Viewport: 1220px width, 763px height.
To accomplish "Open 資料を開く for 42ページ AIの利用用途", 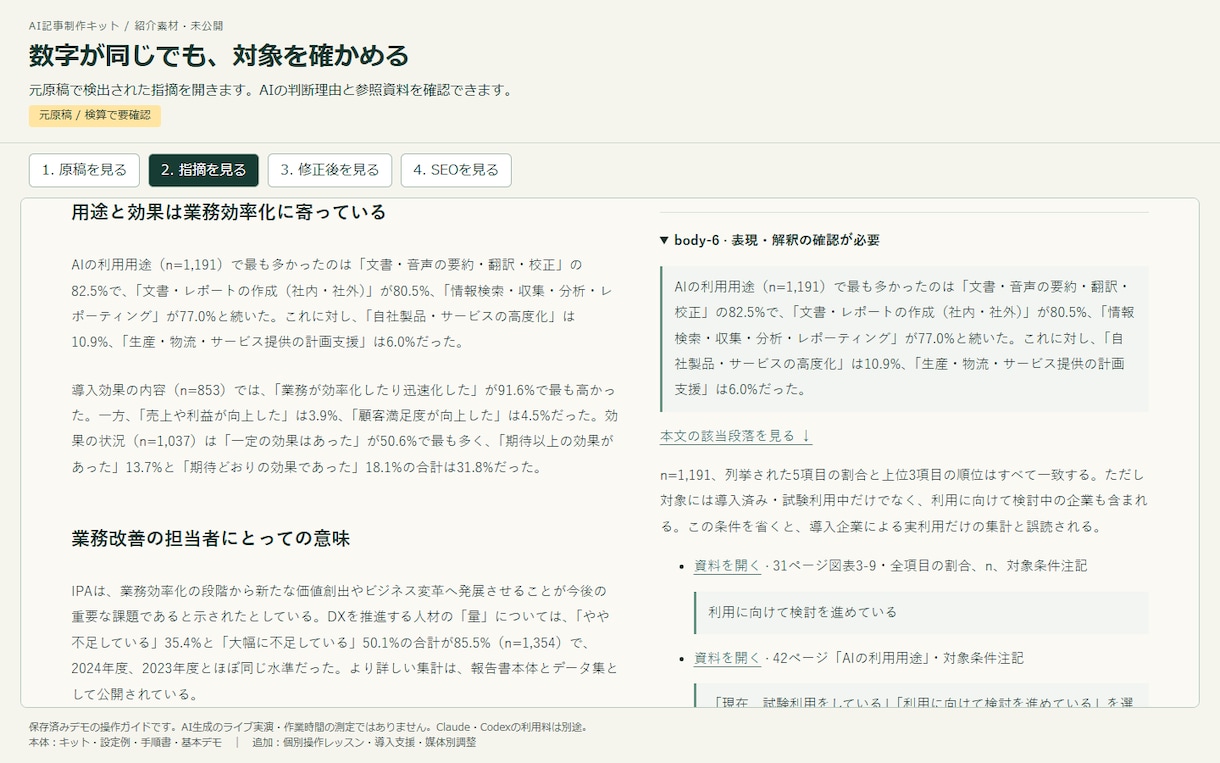I will pyautogui.click(x=727, y=658).
